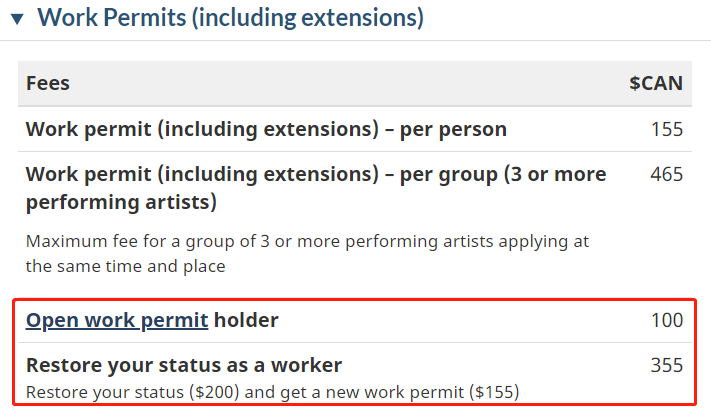
Task: Click the 355 restoration fee amount
Action: point(667,365)
